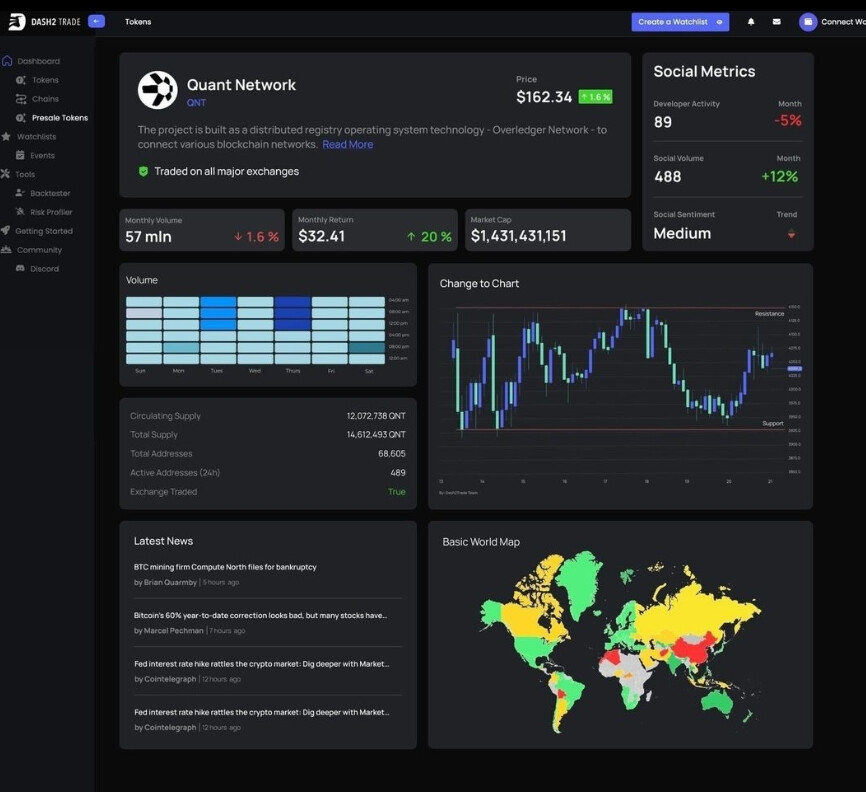
Task: Open the article by Cointelegraph dated 12 hours ago, first one
Action: (x=262, y=664)
